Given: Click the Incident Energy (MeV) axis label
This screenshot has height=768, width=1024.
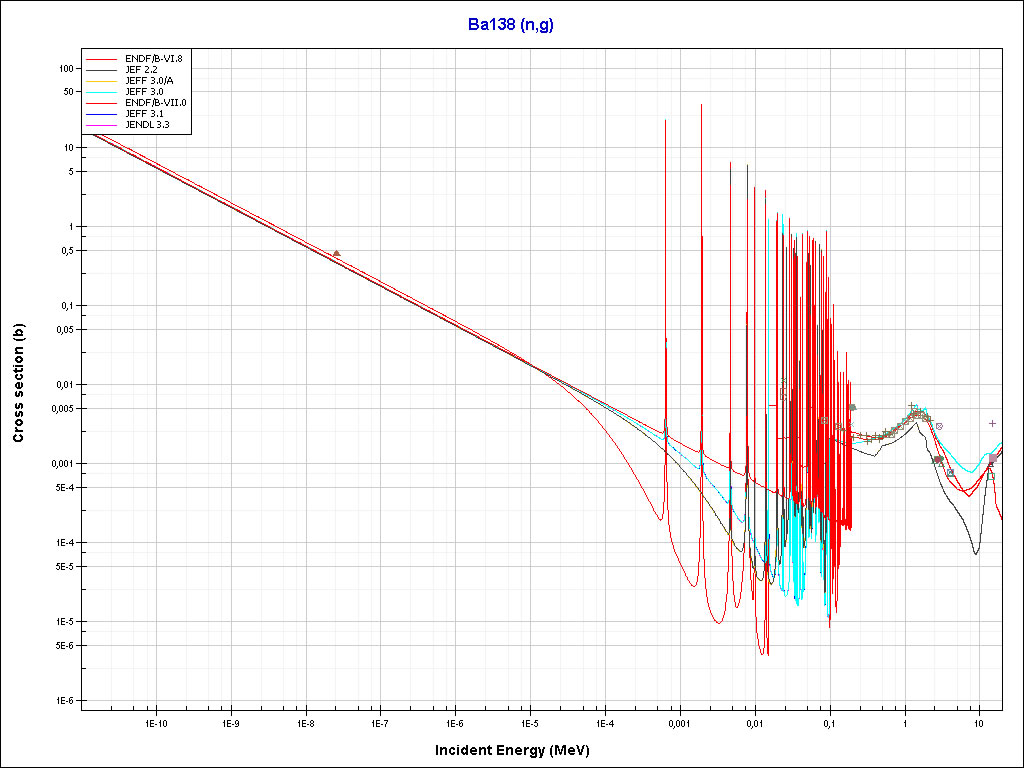Looking at the screenshot, I should (x=519, y=749).
